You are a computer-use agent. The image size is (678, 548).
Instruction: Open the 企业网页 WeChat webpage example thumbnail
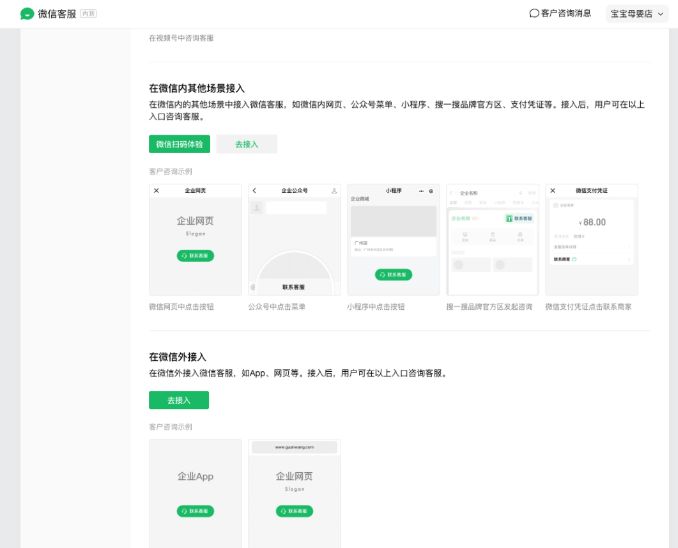(195, 240)
